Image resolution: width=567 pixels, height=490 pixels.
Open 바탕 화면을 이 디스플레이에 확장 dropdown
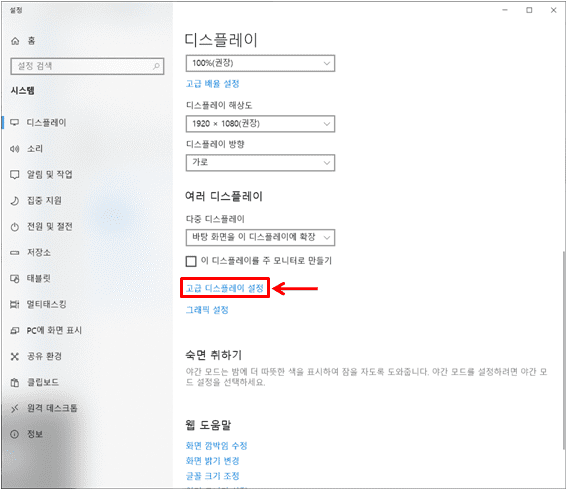point(260,238)
